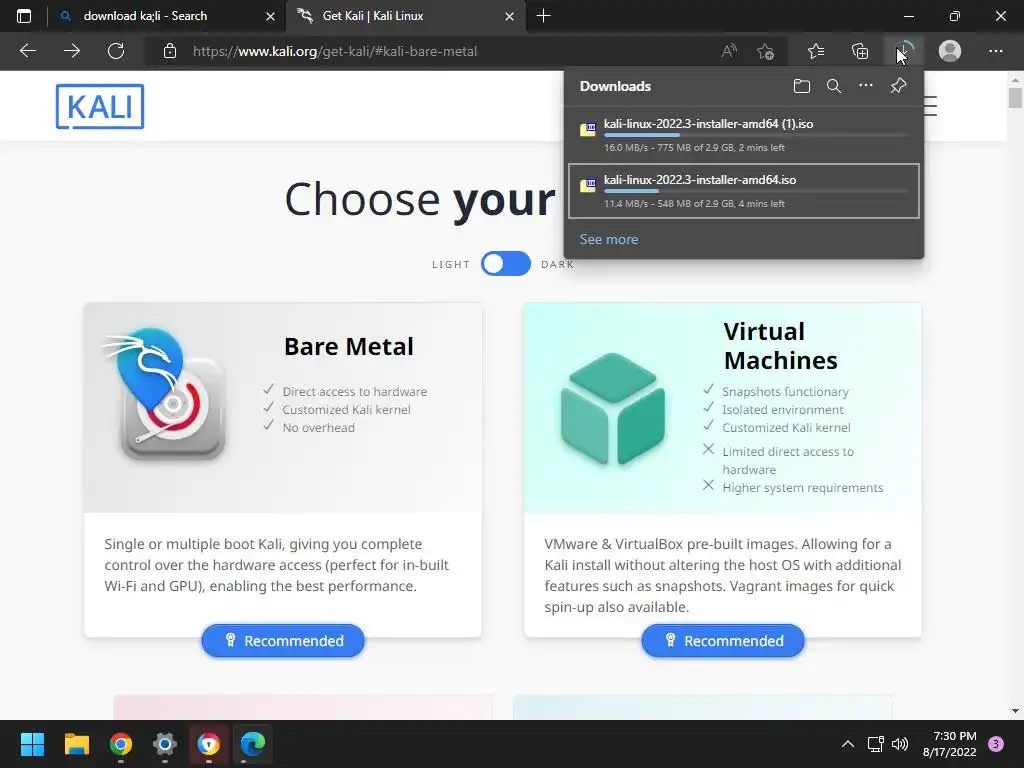Launch File Explorer from the taskbar

coord(76,744)
